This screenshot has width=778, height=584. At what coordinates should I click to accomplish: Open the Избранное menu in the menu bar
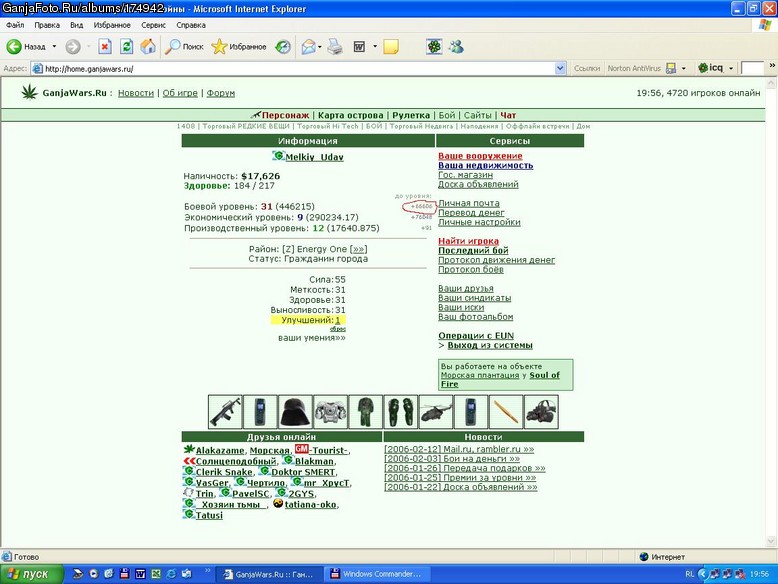pyautogui.click(x=112, y=25)
